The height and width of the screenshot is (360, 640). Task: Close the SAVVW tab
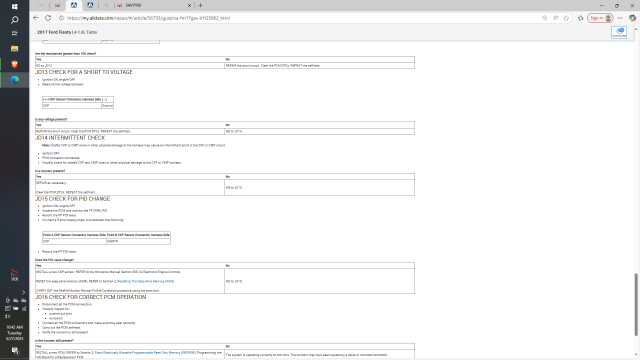click(x=189, y=5)
